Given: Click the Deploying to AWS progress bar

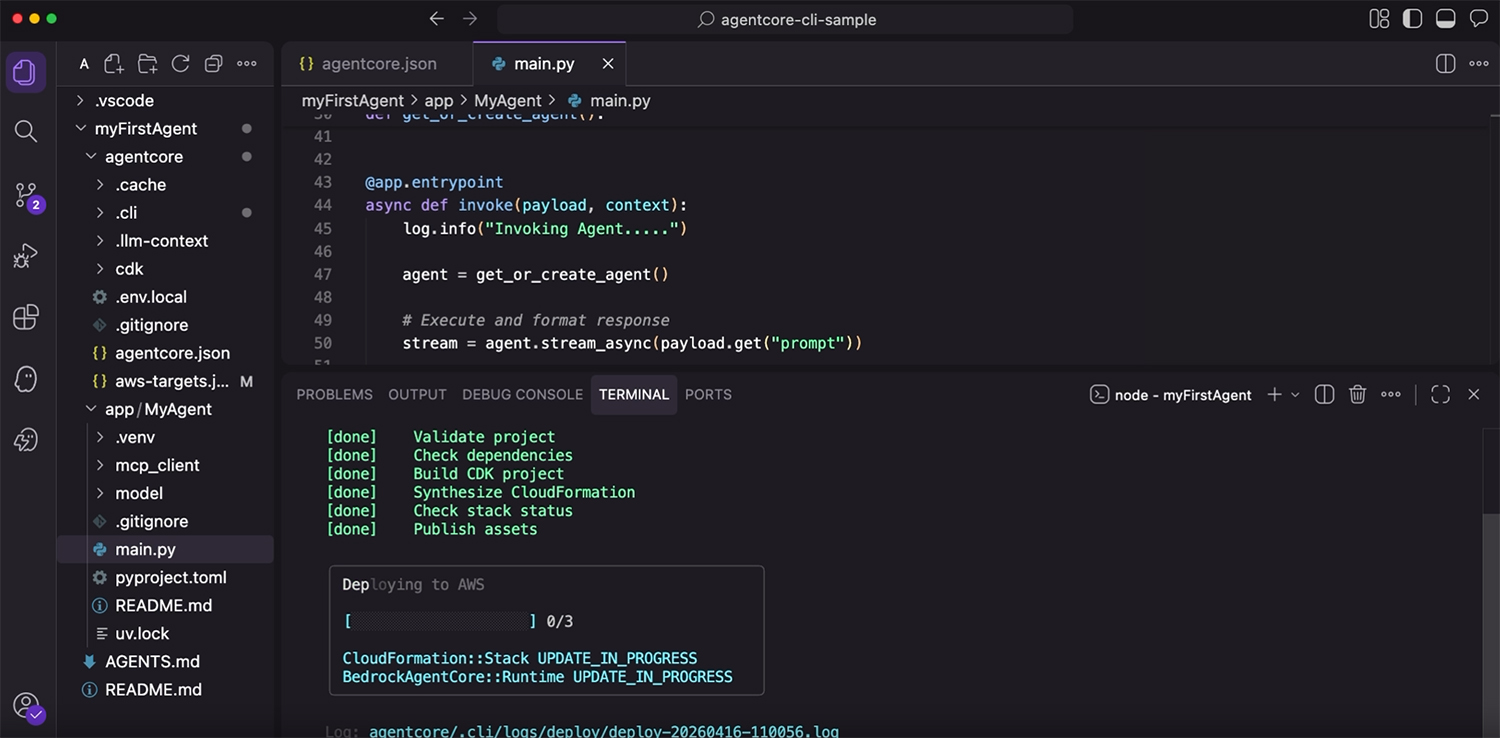Looking at the screenshot, I should 440,620.
